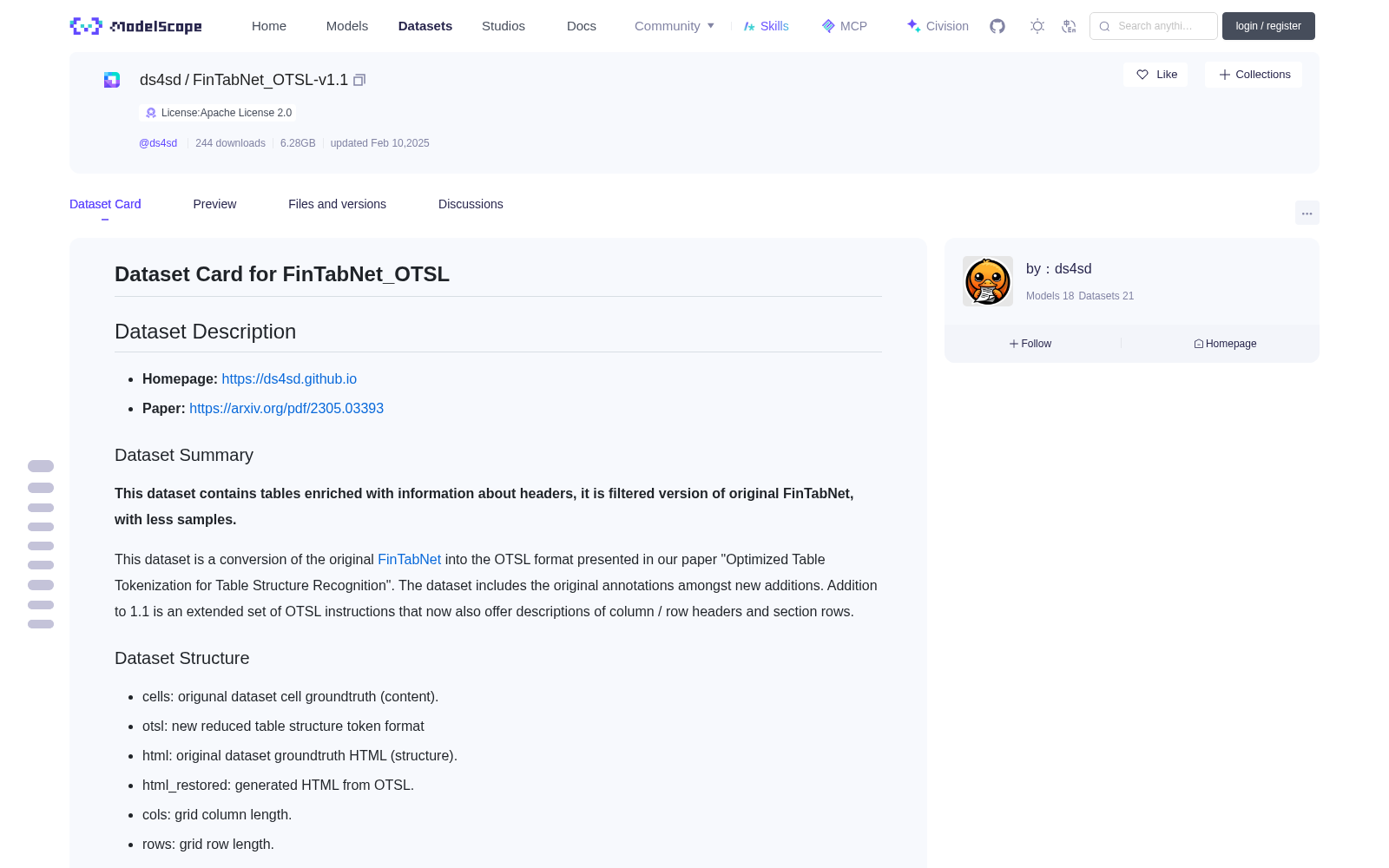This screenshot has width=1389, height=868.
Task: Open the Docs nav item
Action: (582, 26)
